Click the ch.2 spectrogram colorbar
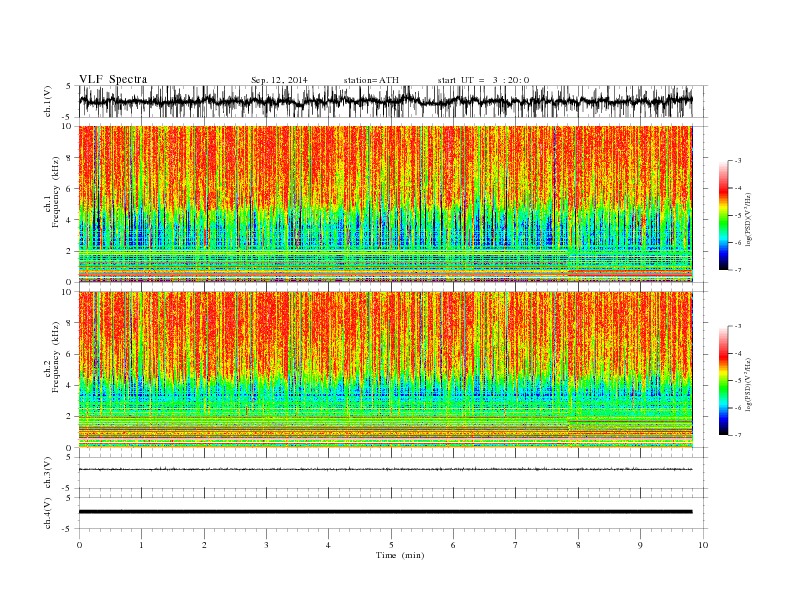The height and width of the screenshot is (612, 792). 723,381
